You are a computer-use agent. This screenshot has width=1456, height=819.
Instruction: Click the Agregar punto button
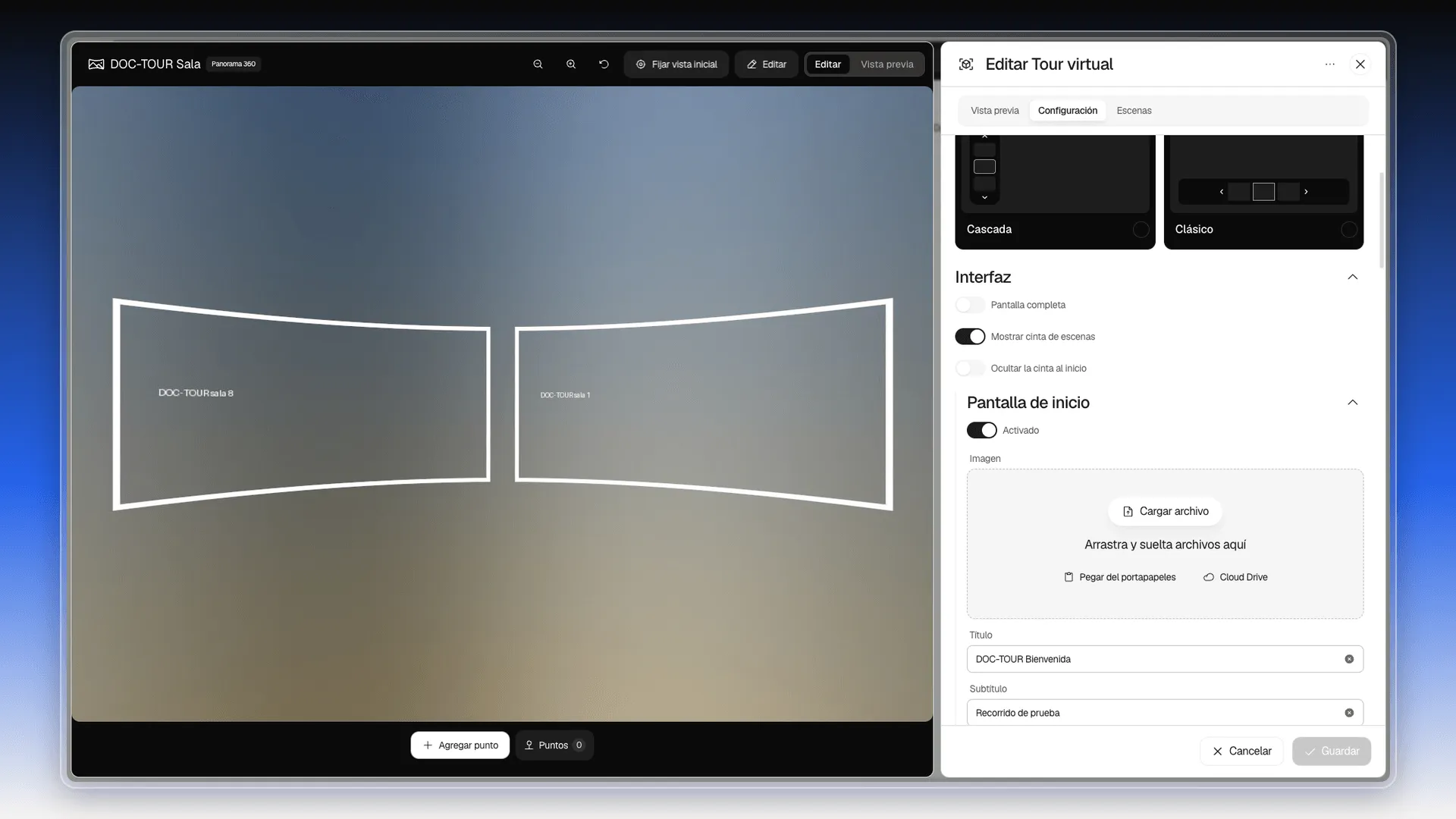(460, 745)
